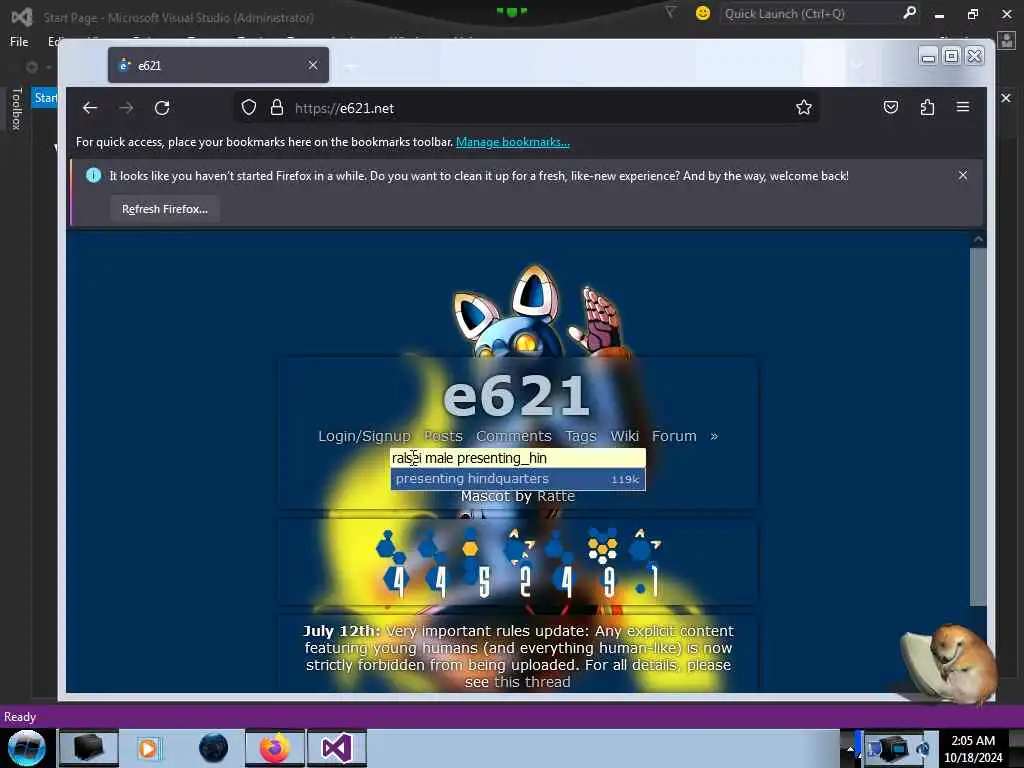Switch to Visual Studio in taskbar
The width and height of the screenshot is (1024, 768).
tap(337, 748)
